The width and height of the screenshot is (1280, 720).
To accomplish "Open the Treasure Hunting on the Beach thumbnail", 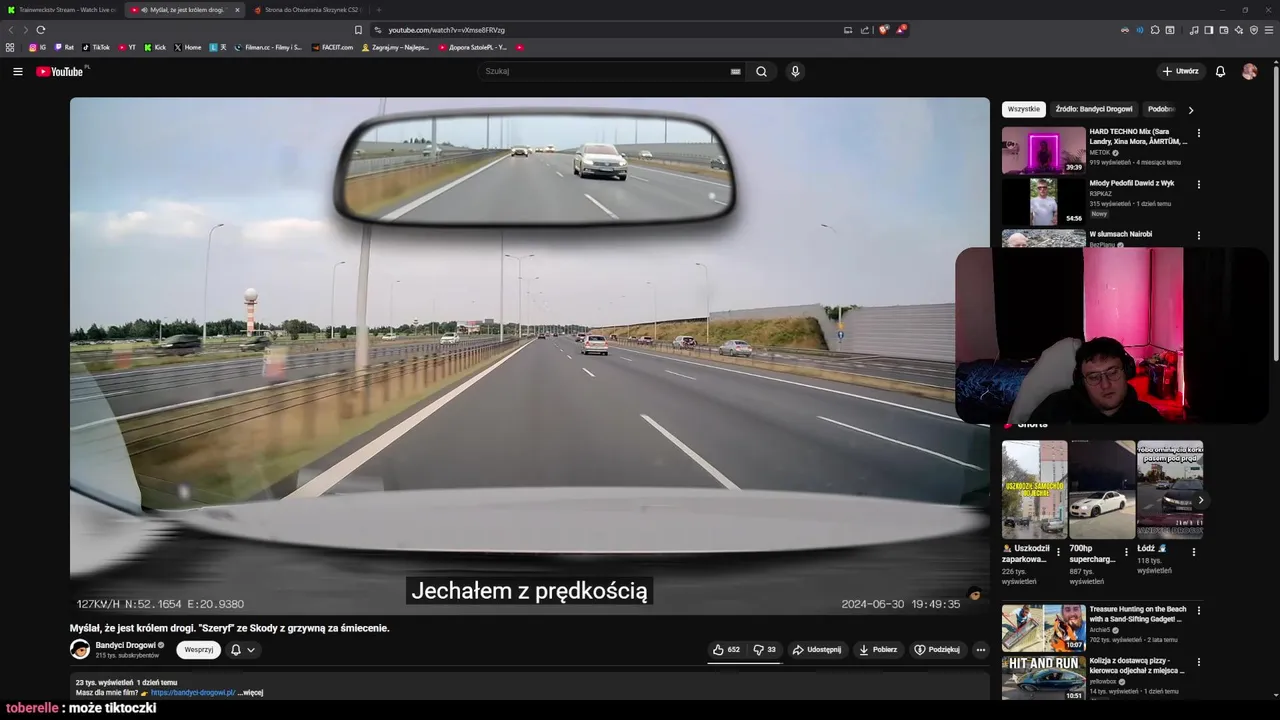I will pyautogui.click(x=1043, y=627).
